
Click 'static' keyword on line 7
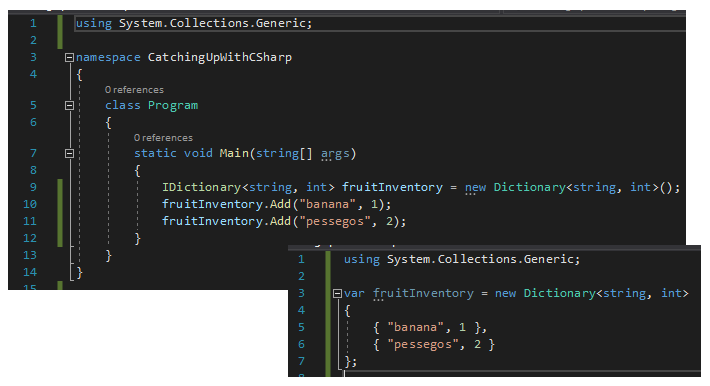pos(155,153)
